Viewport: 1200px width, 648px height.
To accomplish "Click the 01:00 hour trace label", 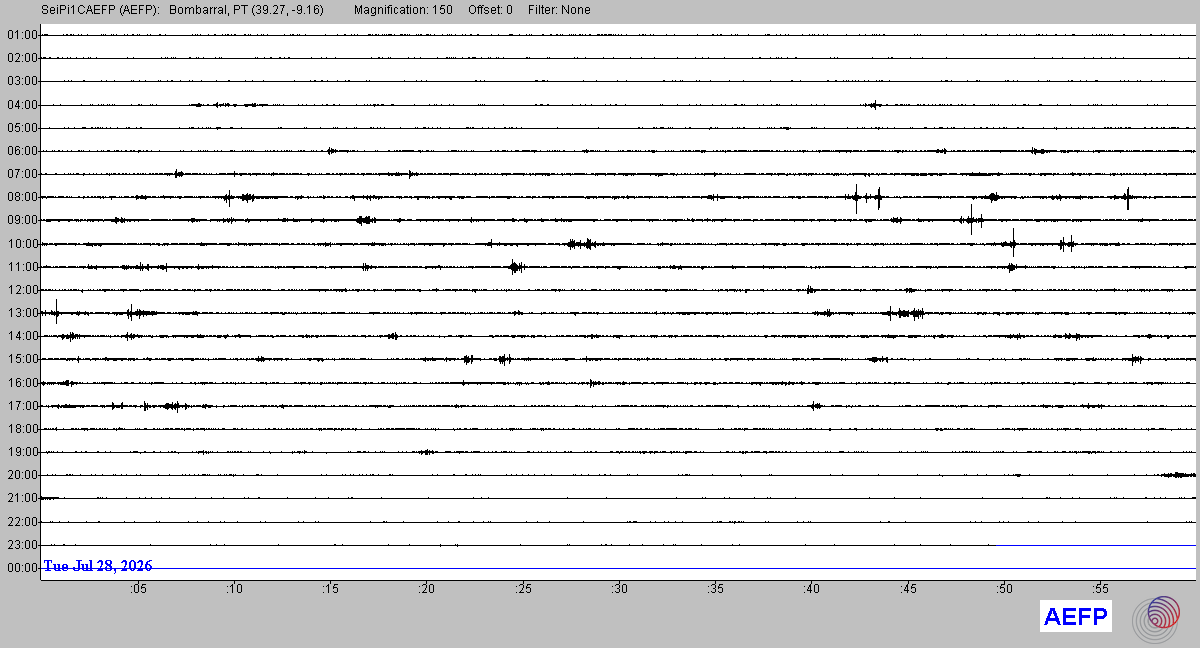I will pyautogui.click(x=22, y=35).
